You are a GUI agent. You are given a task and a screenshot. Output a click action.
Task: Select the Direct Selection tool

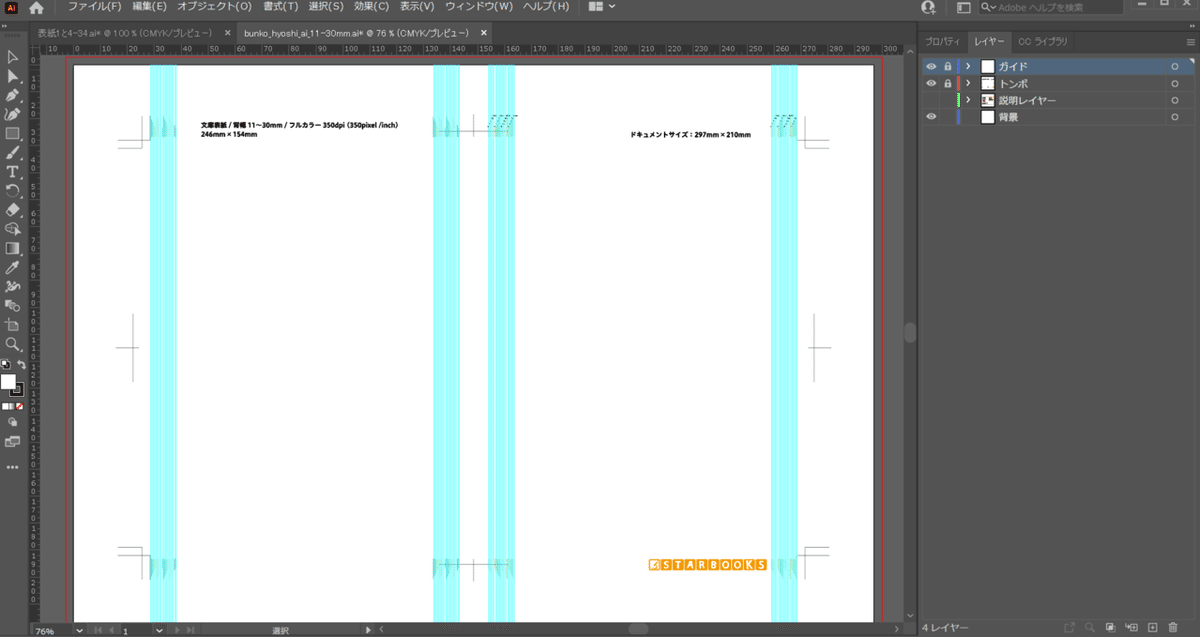coord(12,76)
